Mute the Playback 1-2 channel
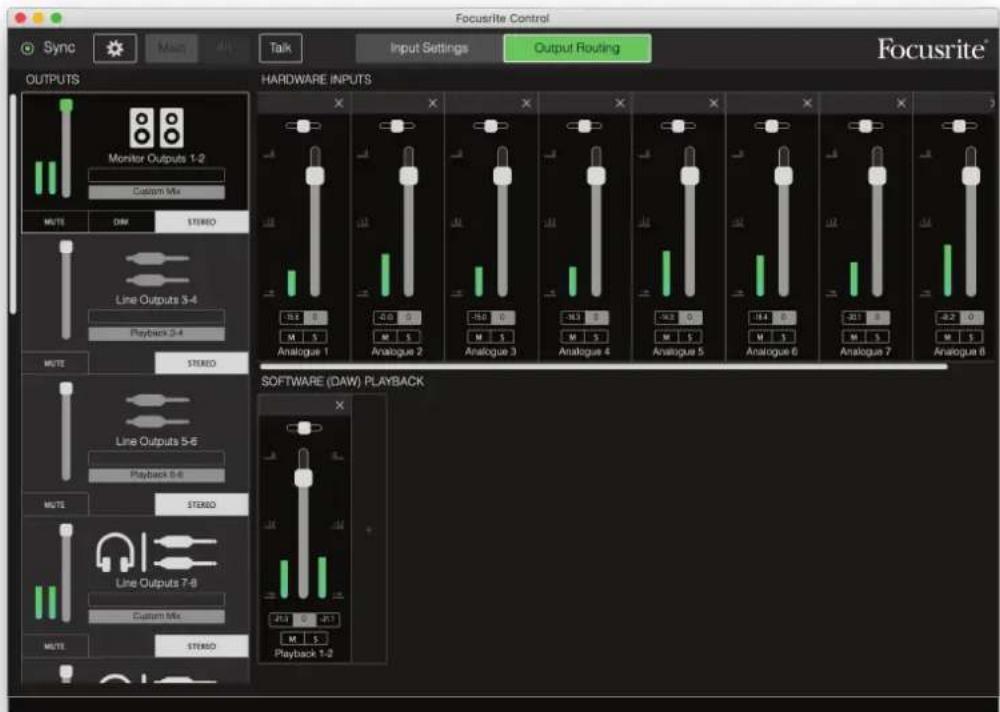 pos(292,639)
